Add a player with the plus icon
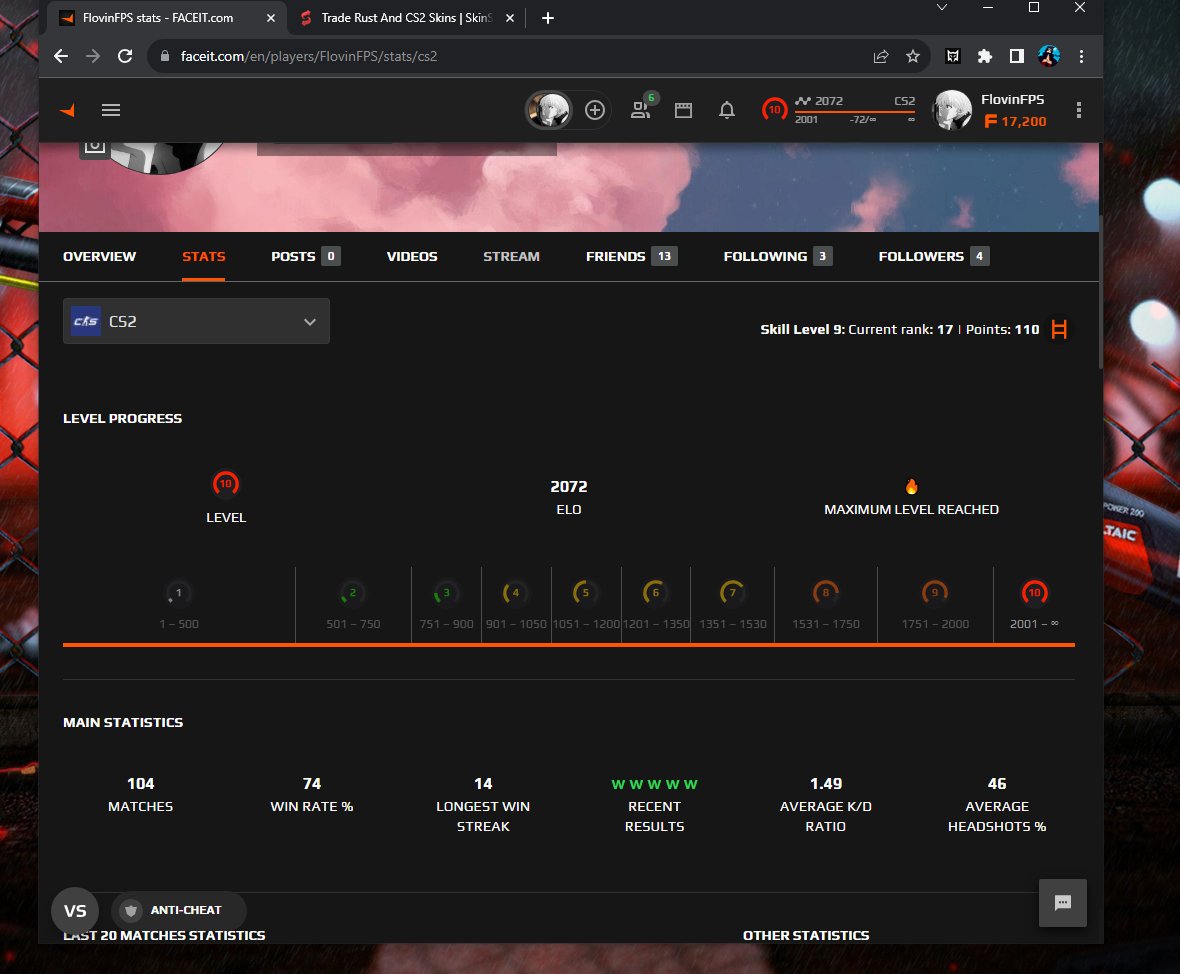Viewport: 1180px width, 974px height. coord(595,111)
